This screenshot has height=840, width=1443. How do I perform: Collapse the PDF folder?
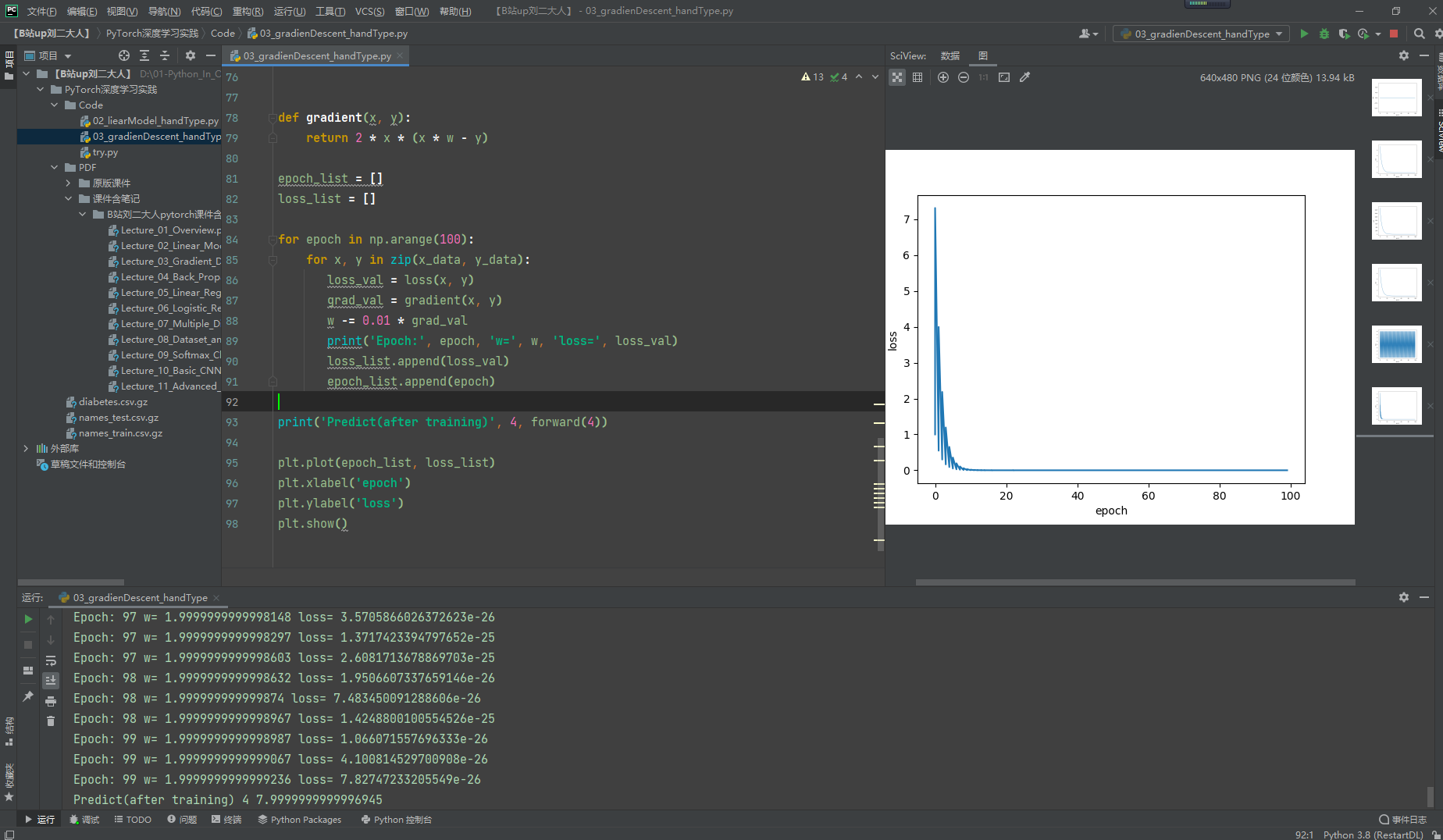point(55,168)
